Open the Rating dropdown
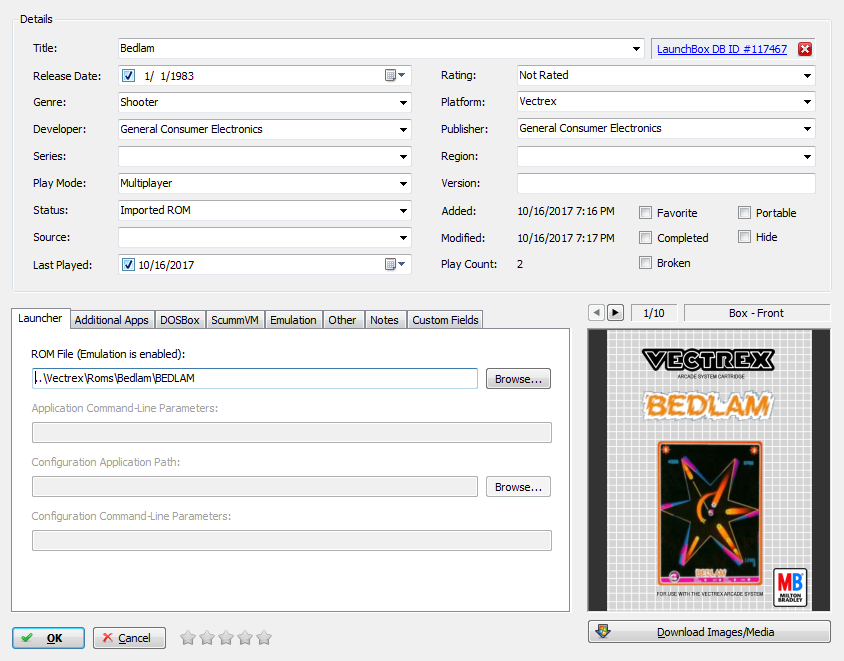The width and height of the screenshot is (844, 661). tap(807, 75)
